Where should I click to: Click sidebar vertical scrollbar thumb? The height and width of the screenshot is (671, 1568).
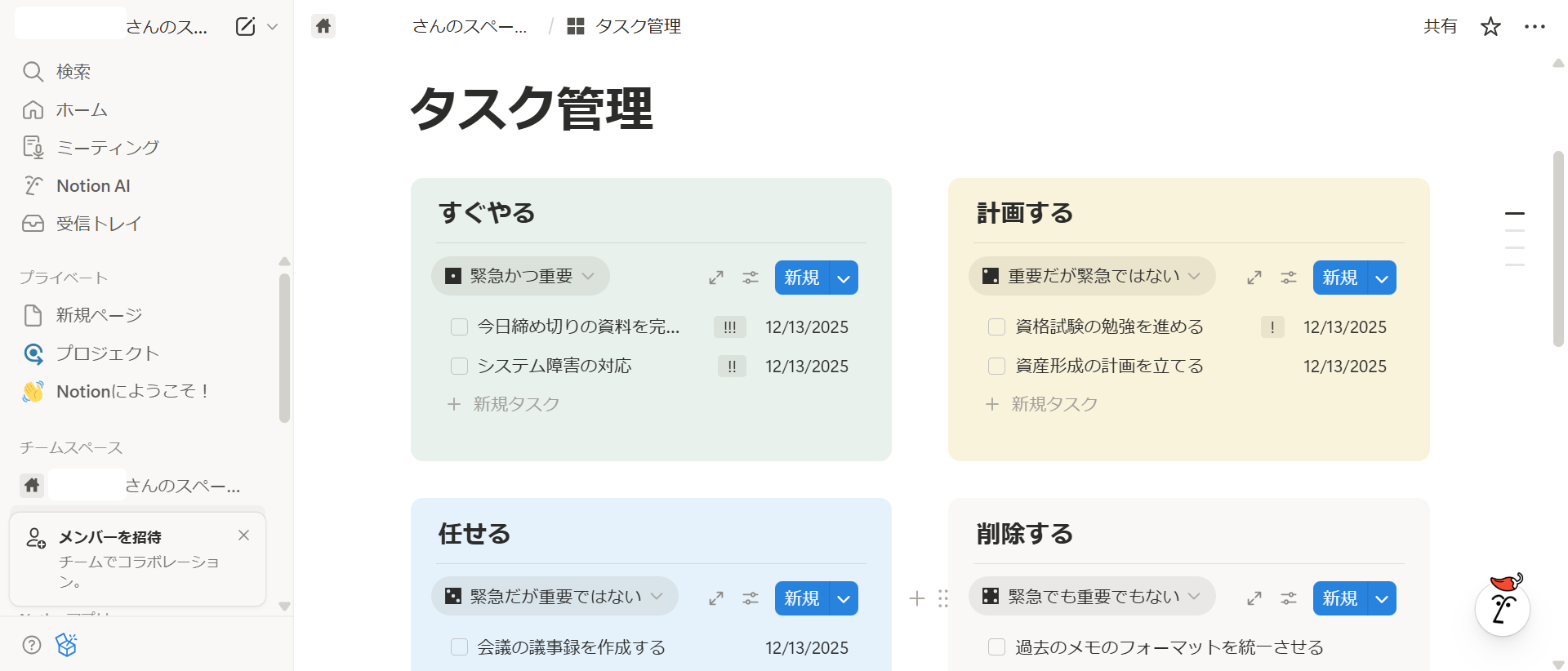pyautogui.click(x=284, y=348)
